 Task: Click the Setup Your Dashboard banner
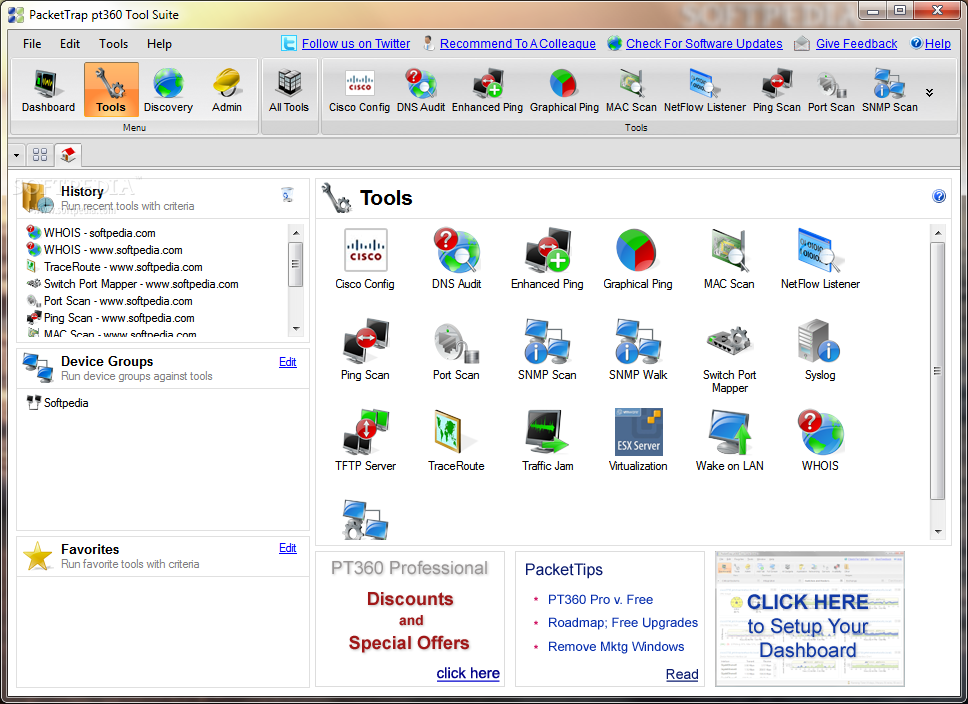pyautogui.click(x=809, y=619)
